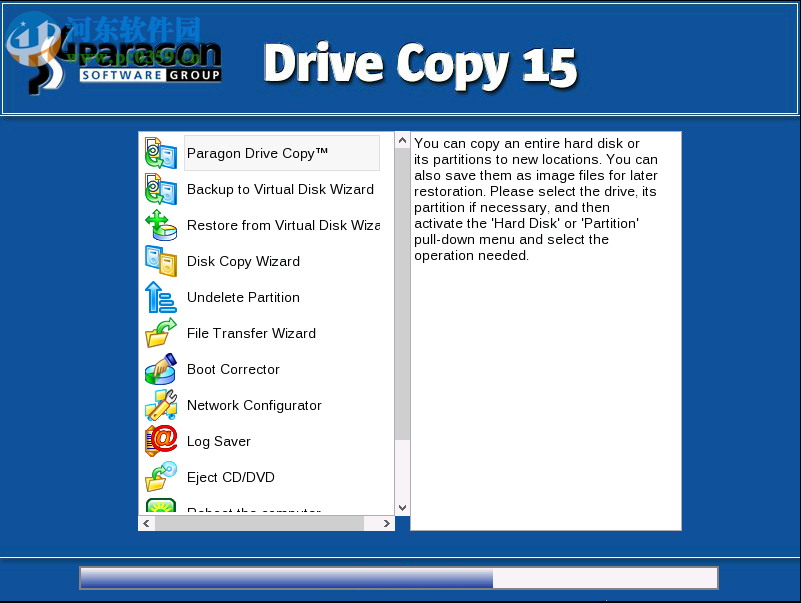Choose Eject CD/DVD
Image resolution: width=801 pixels, height=603 pixels.
[x=230, y=477]
